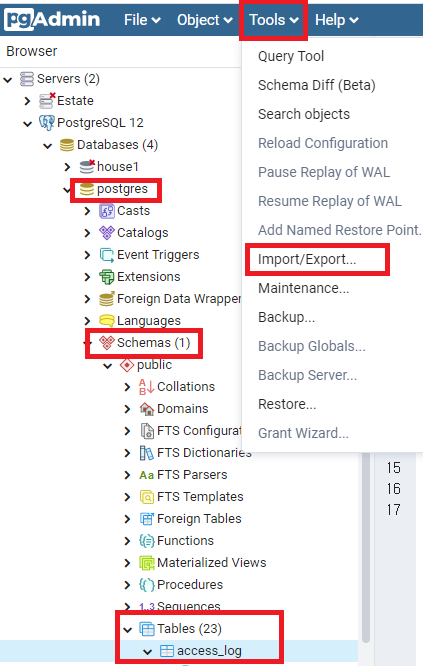Click the house1 database icon
423x666 pixels.
click(x=87, y=166)
